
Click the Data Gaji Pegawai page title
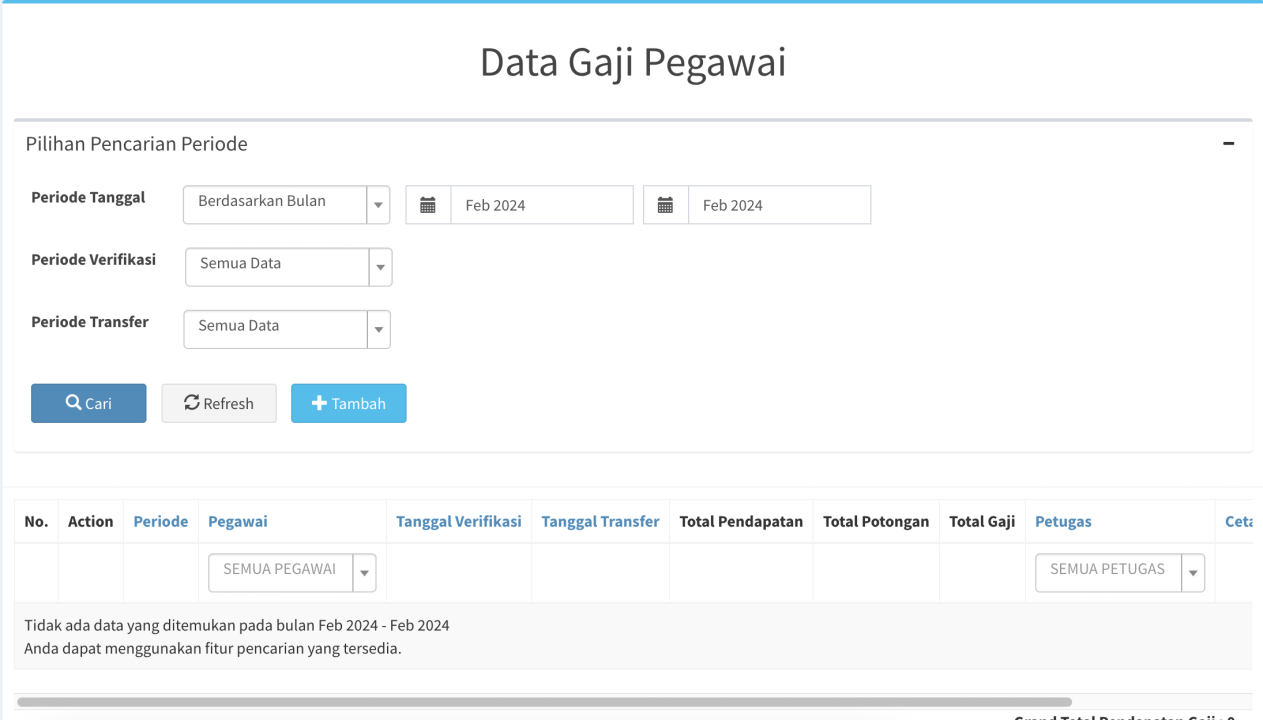pyautogui.click(x=633, y=62)
